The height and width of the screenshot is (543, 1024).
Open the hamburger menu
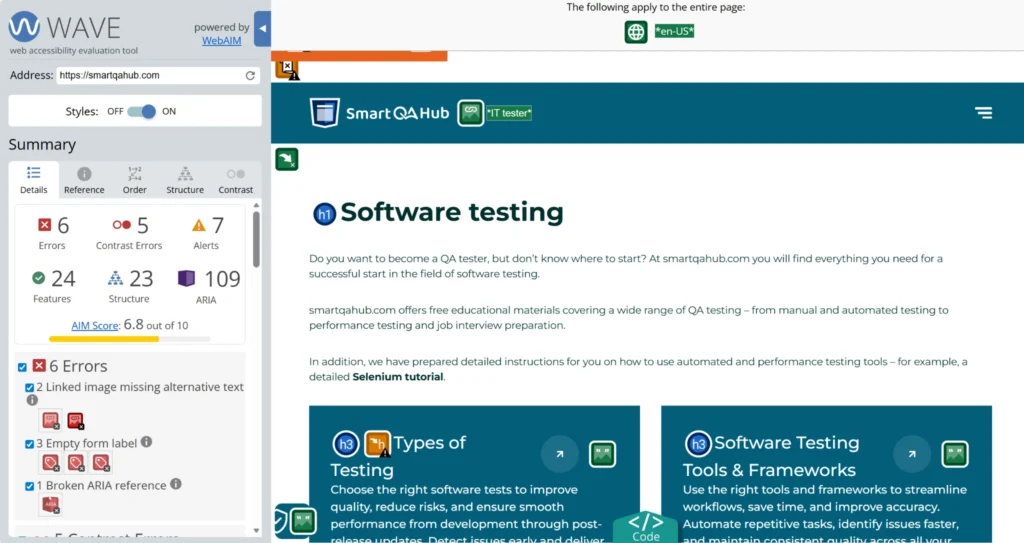(x=984, y=113)
